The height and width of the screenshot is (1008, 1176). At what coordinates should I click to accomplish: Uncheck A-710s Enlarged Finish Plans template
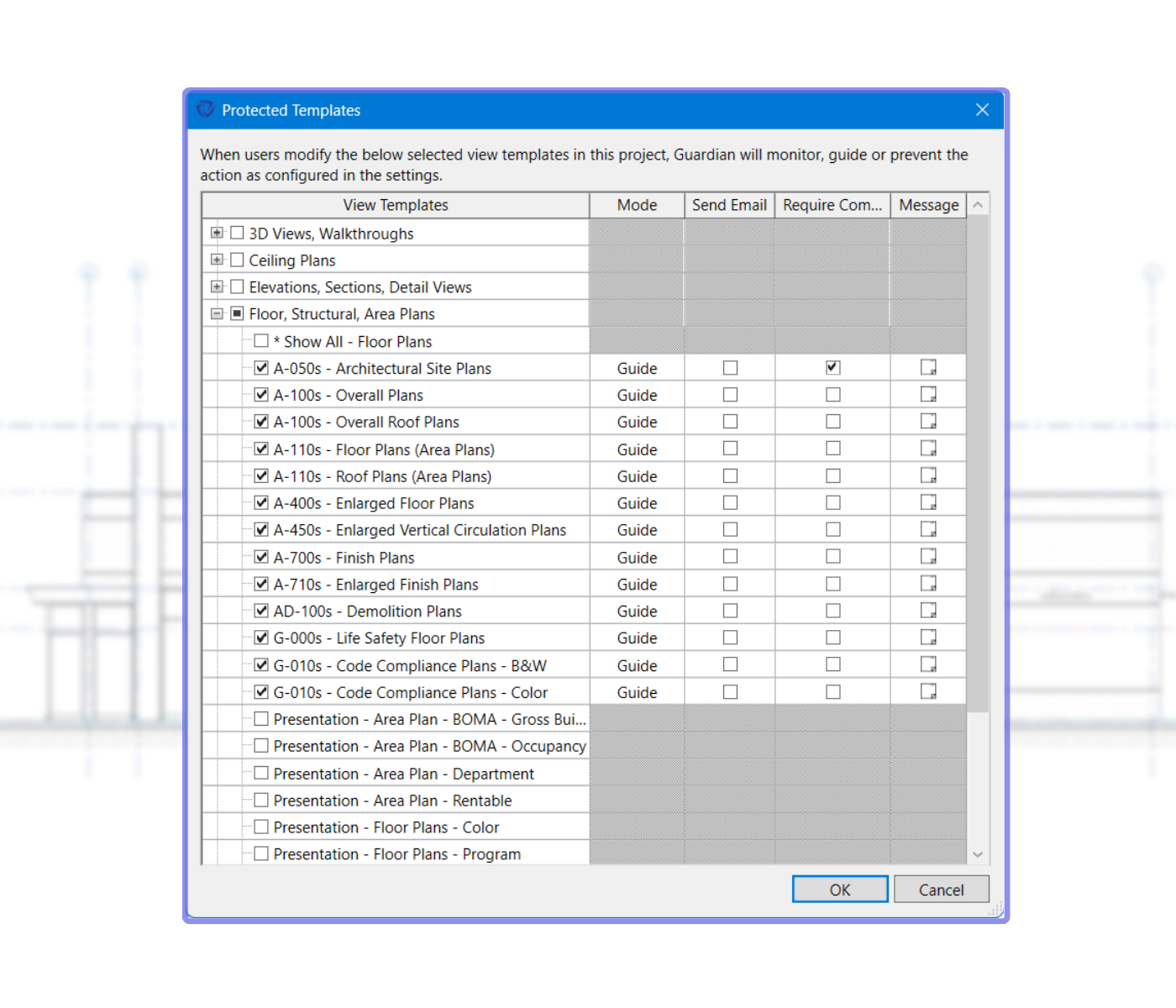[x=260, y=583]
